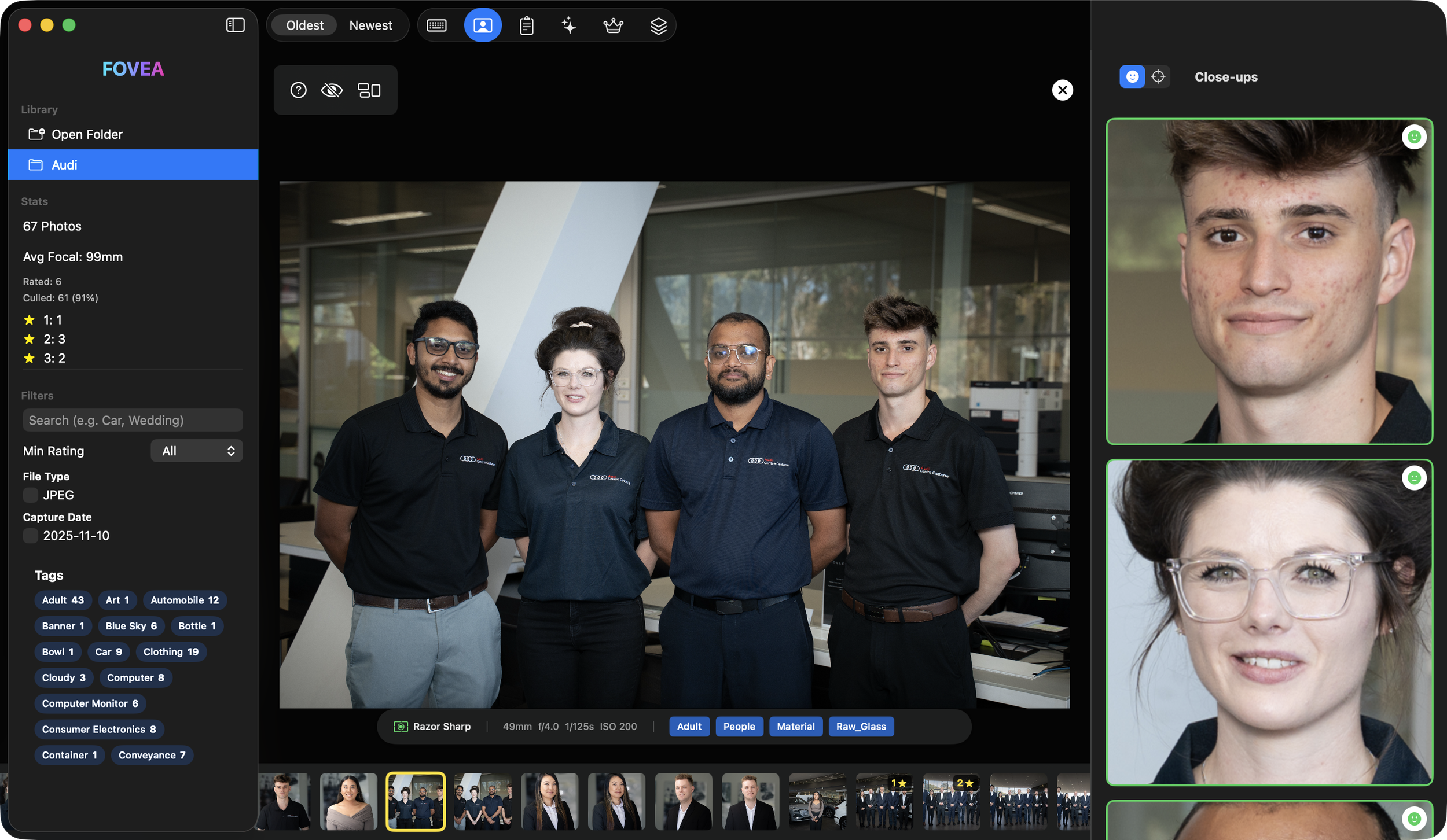Select the portrait/face view icon
Viewport: 1447px width, 840px height.
pos(482,25)
